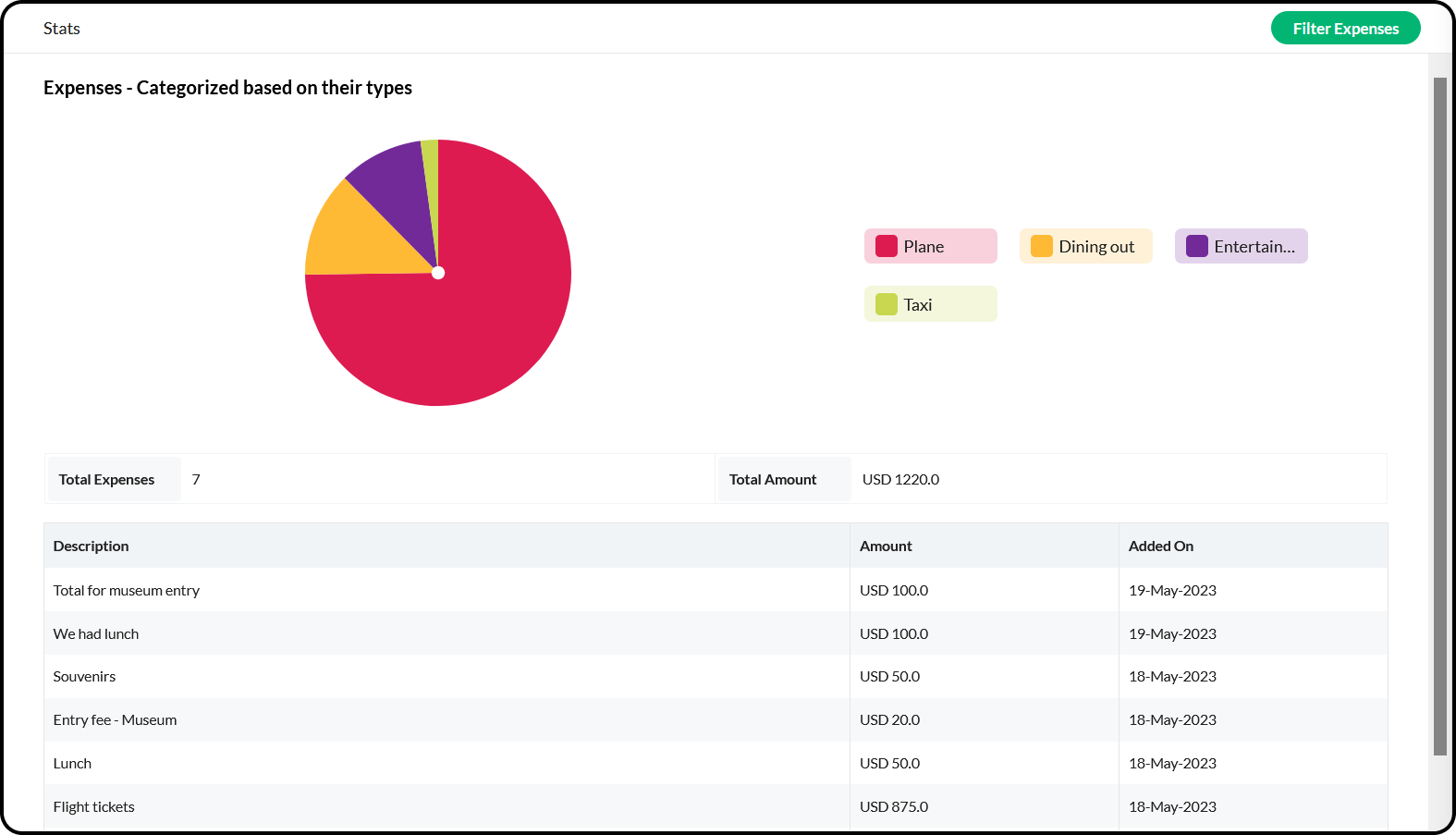Select the Dining out legend chip

click(1085, 246)
